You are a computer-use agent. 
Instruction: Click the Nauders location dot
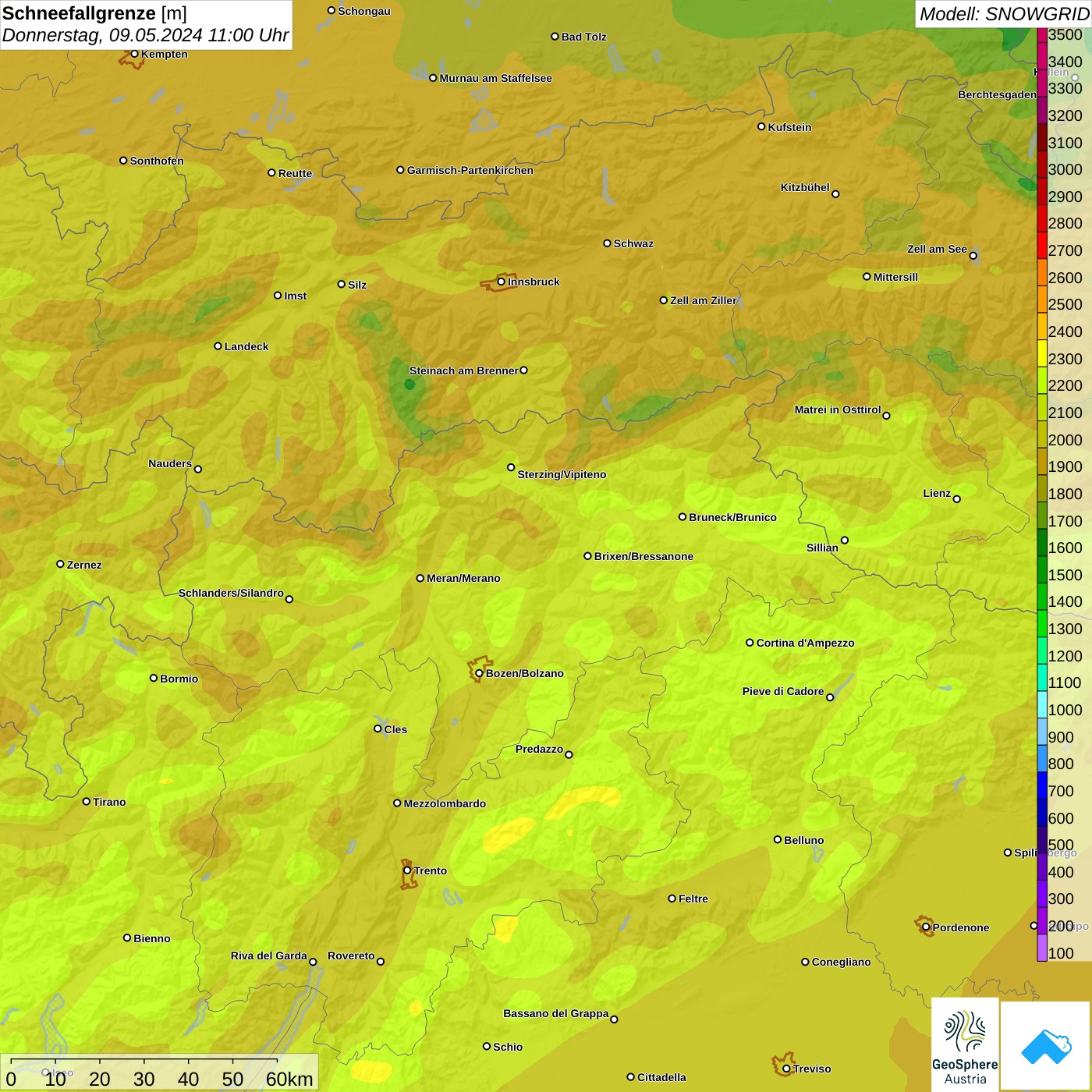tap(198, 469)
